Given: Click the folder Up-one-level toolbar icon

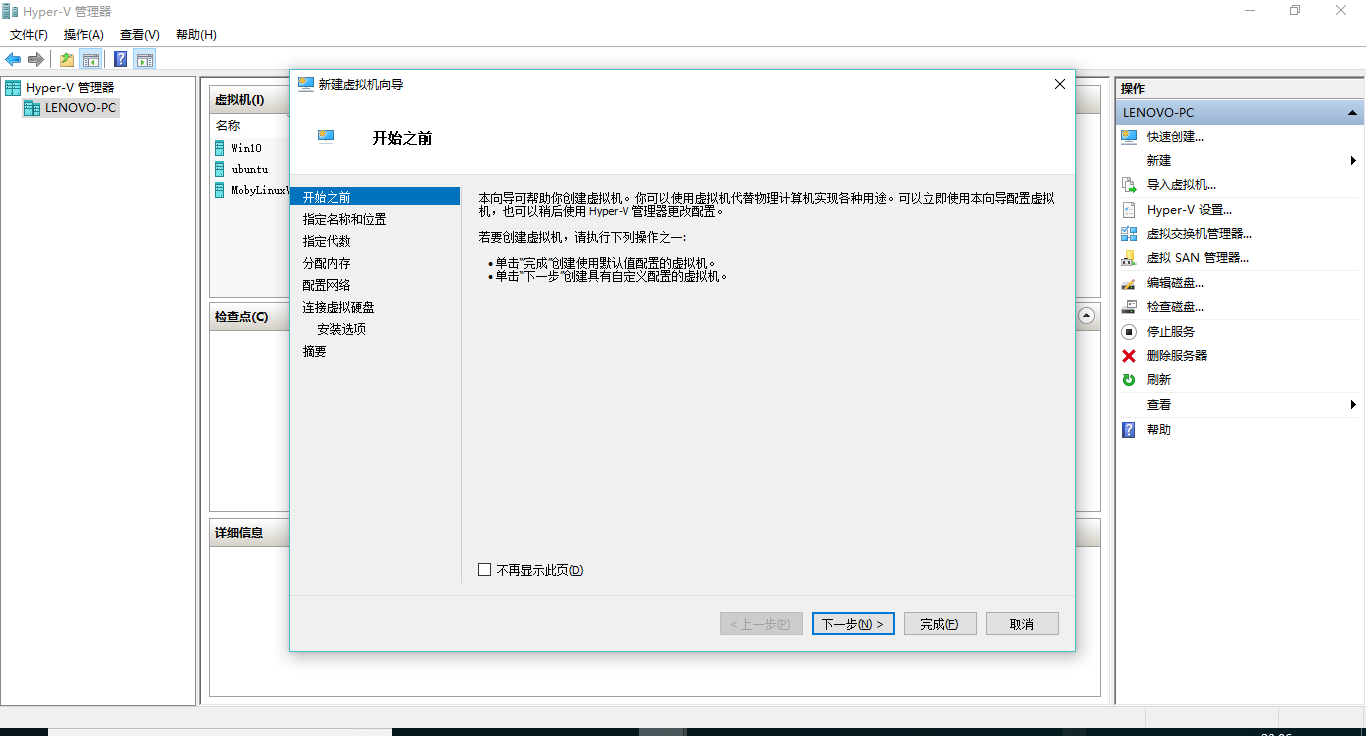Looking at the screenshot, I should (67, 59).
